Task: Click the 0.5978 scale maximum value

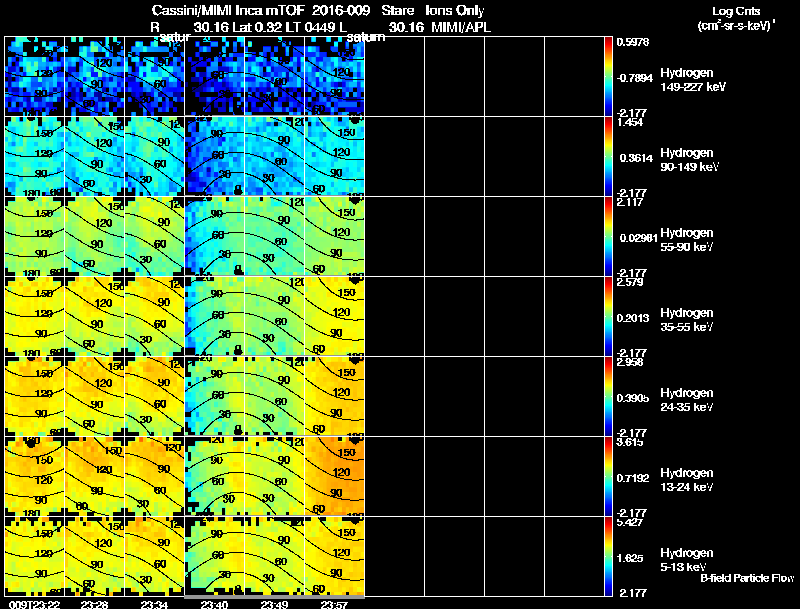Action: (x=633, y=42)
